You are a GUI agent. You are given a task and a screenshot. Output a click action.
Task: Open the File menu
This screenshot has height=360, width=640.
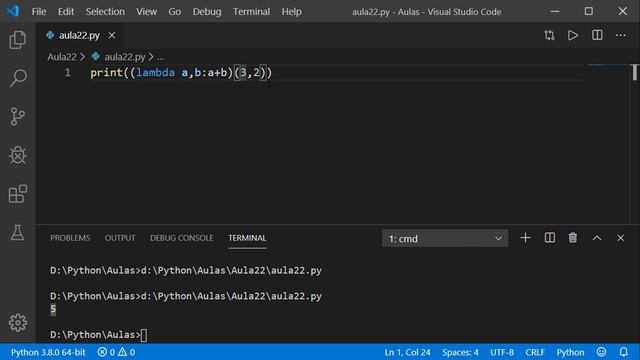[39, 11]
